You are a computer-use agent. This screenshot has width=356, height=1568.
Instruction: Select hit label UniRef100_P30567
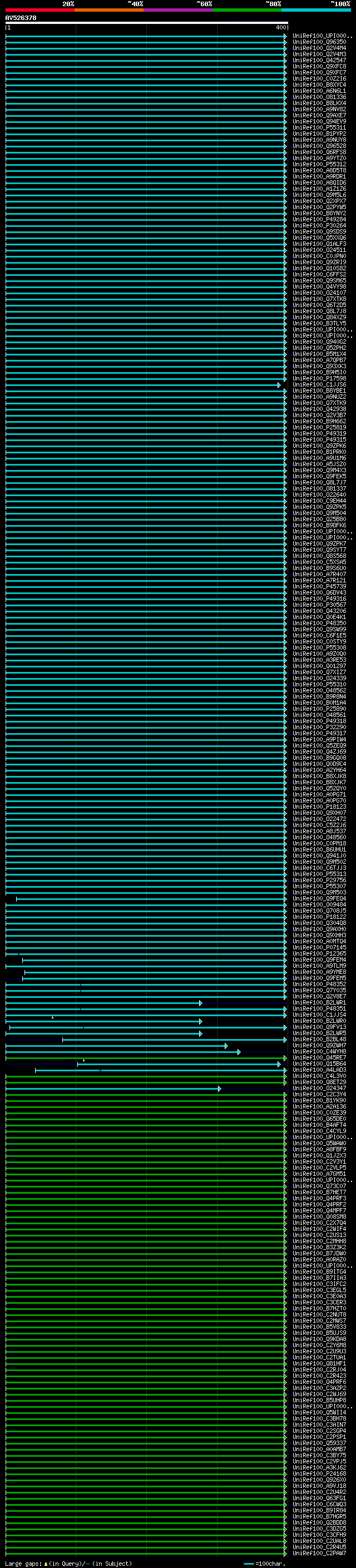(319, 605)
